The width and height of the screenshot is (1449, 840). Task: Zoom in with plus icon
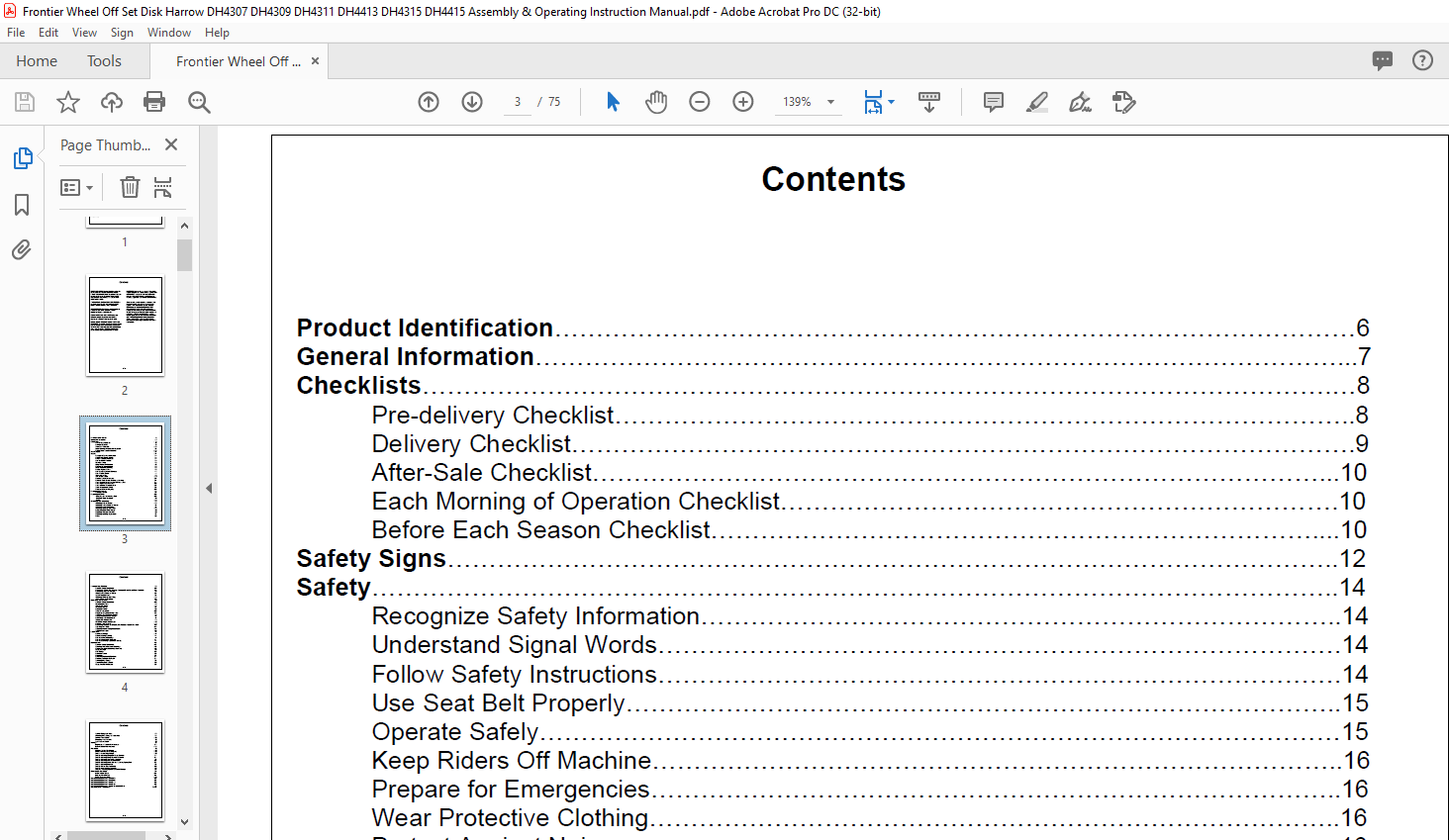(743, 102)
